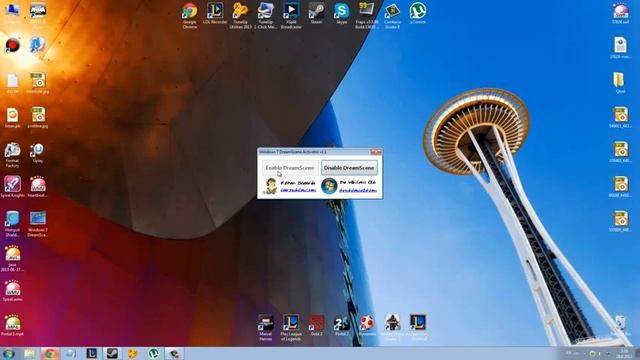The height and width of the screenshot is (360, 640).
Task: Open Windows Explorer from the taskbar
Action: [29, 353]
